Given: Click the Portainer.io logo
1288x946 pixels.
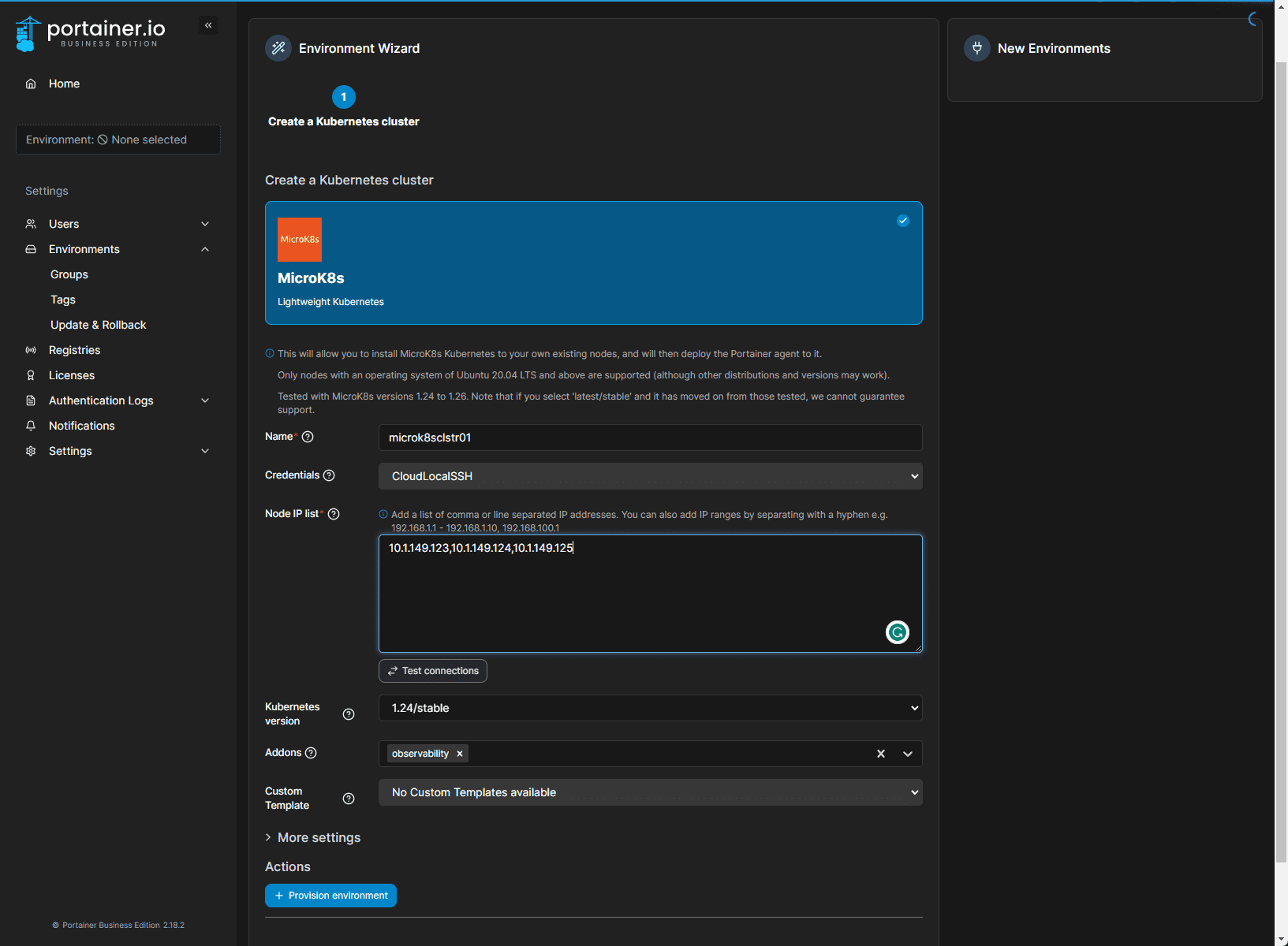Looking at the screenshot, I should click(90, 33).
